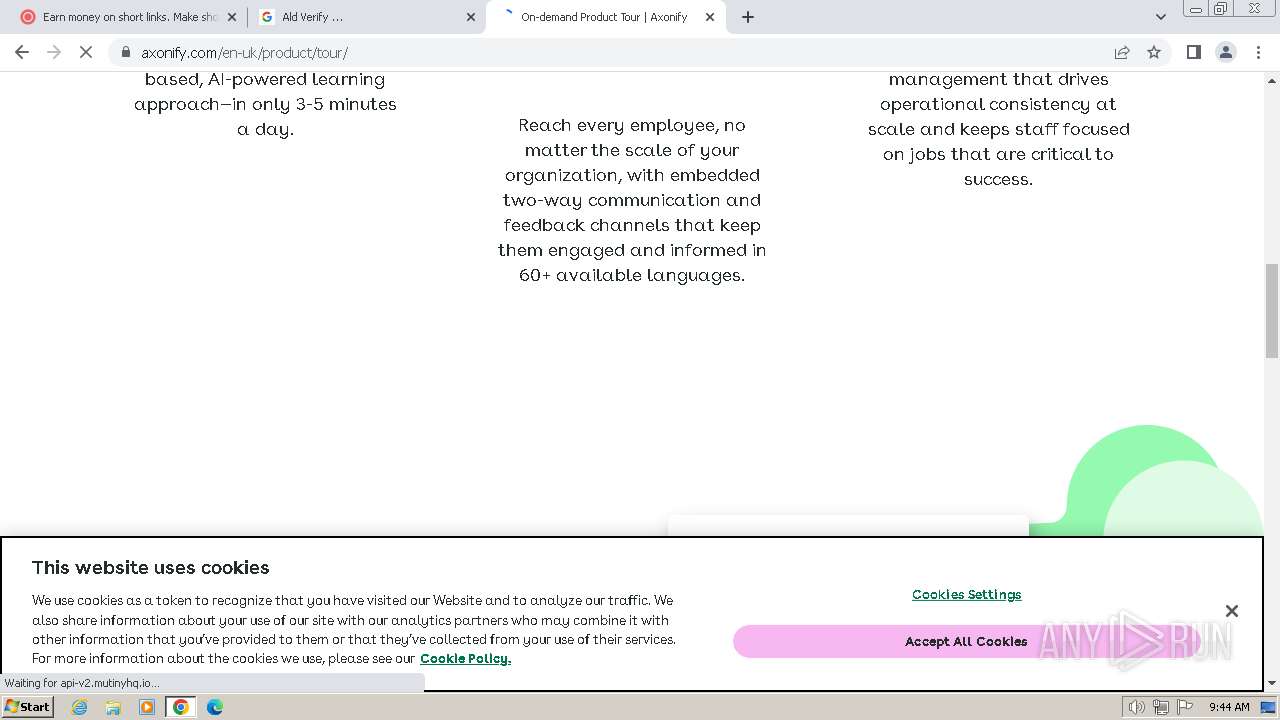1280x720 pixels.
Task: Open Windows Media Player from taskbar
Action: point(147,707)
